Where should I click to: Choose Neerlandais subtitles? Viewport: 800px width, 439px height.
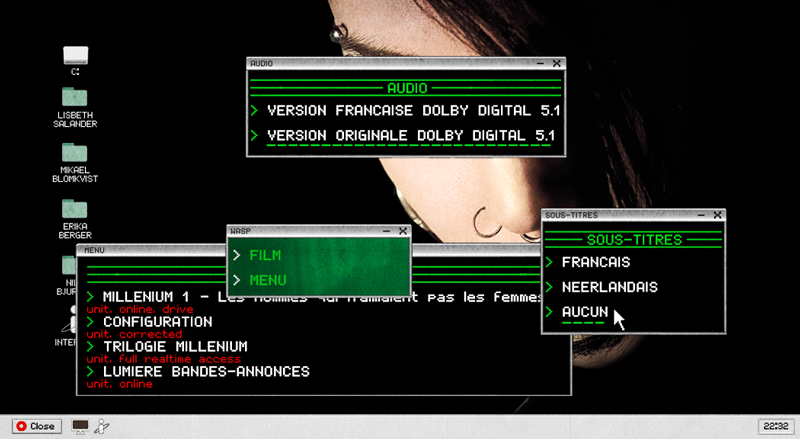[x=609, y=287]
